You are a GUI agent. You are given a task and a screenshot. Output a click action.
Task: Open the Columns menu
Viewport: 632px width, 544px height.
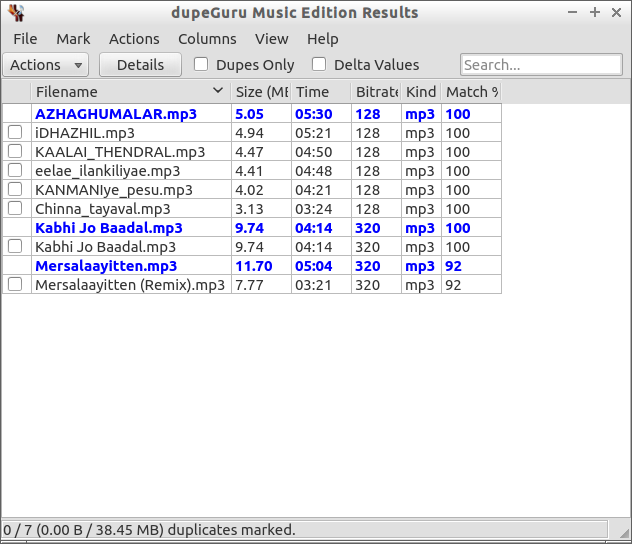pyautogui.click(x=207, y=39)
